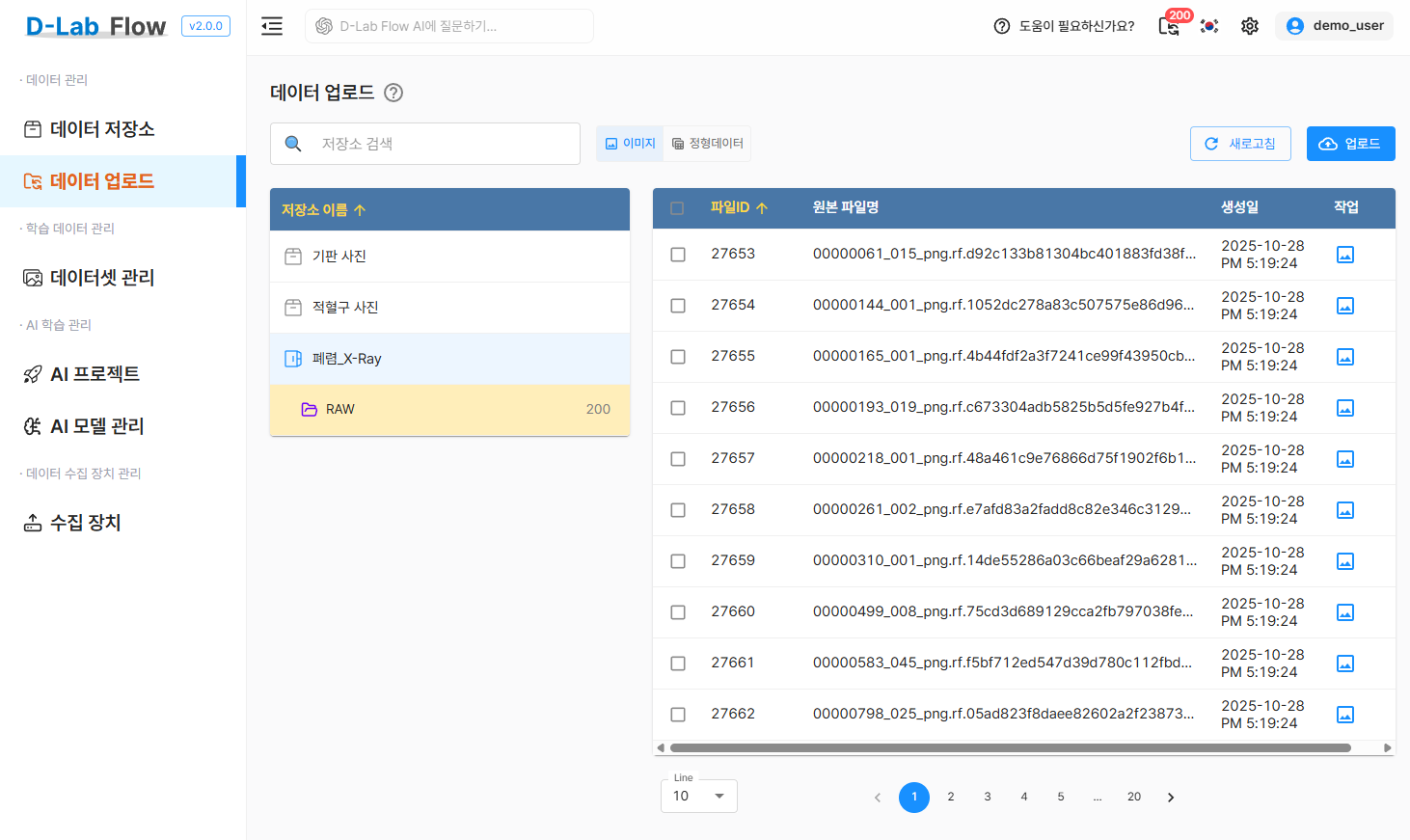Click the 업로드 button
Image resolution: width=1410 pixels, height=840 pixels.
[1350, 143]
